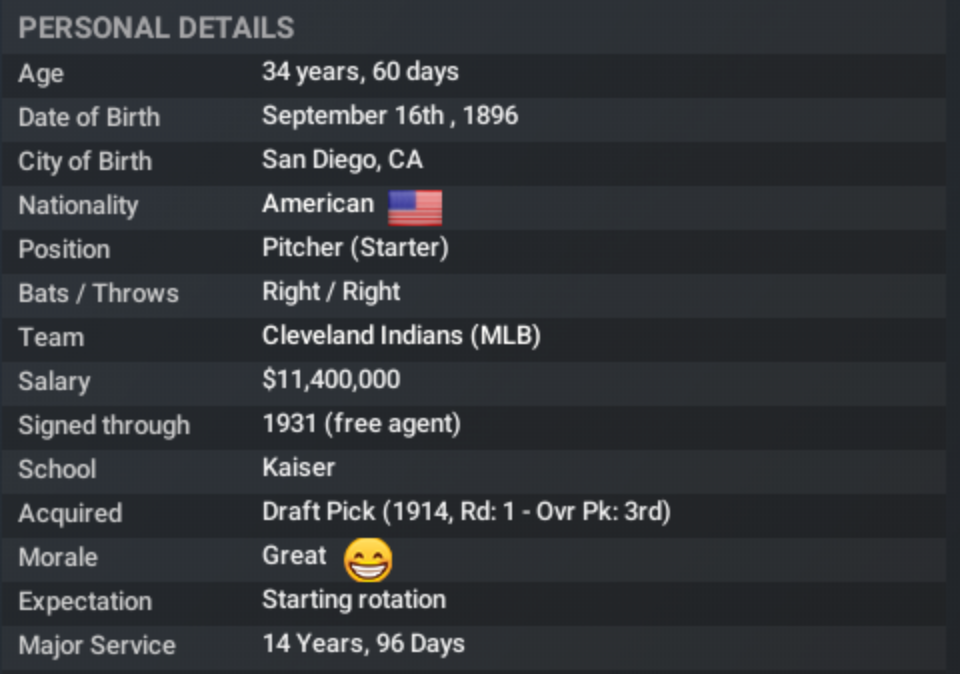Click the Pitcher (Starter) position value
This screenshot has width=960, height=674.
click(x=355, y=248)
